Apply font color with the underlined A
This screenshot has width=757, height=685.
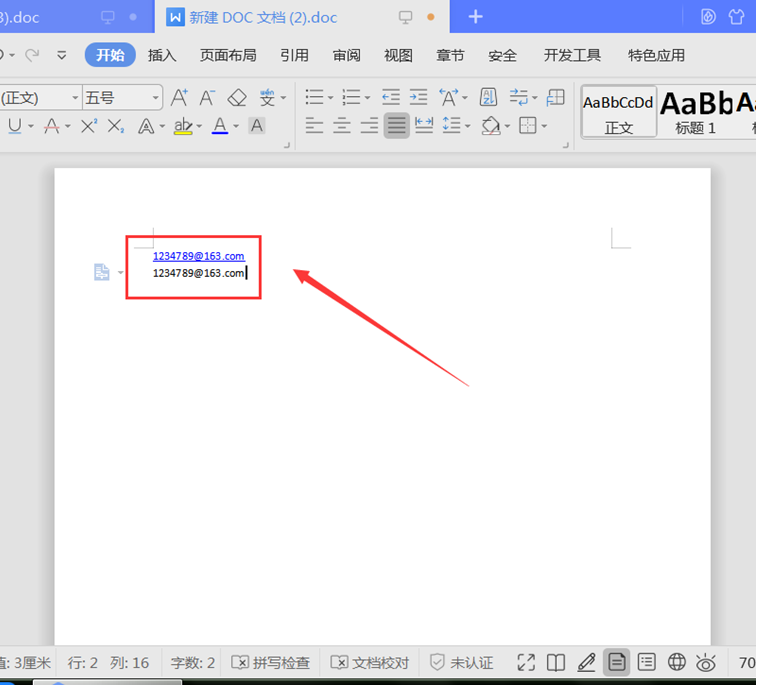(x=220, y=126)
